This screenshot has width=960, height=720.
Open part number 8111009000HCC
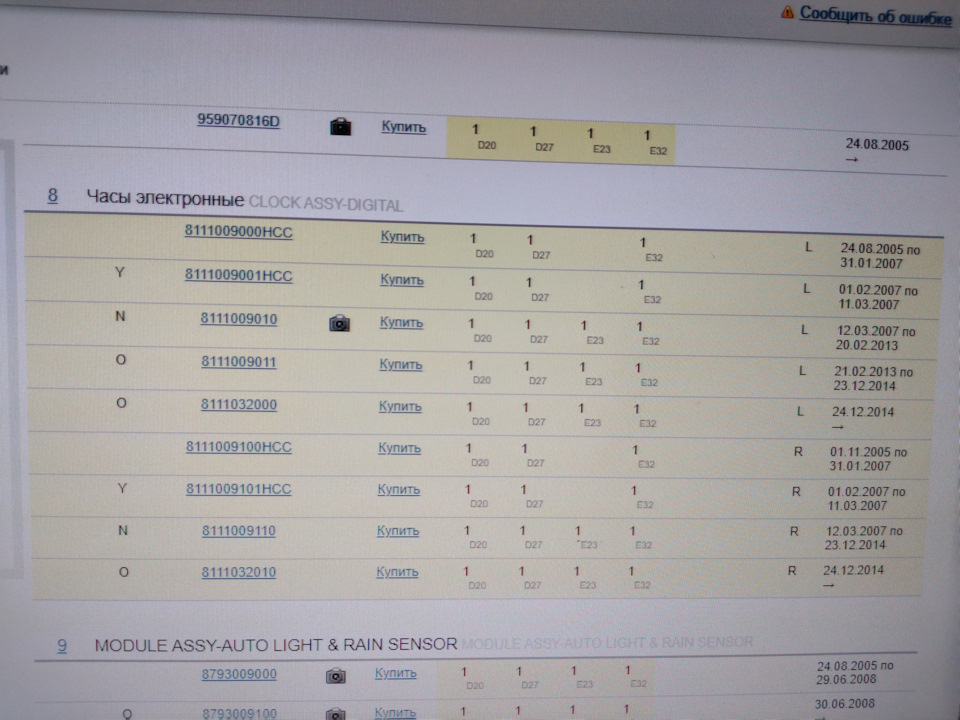239,231
